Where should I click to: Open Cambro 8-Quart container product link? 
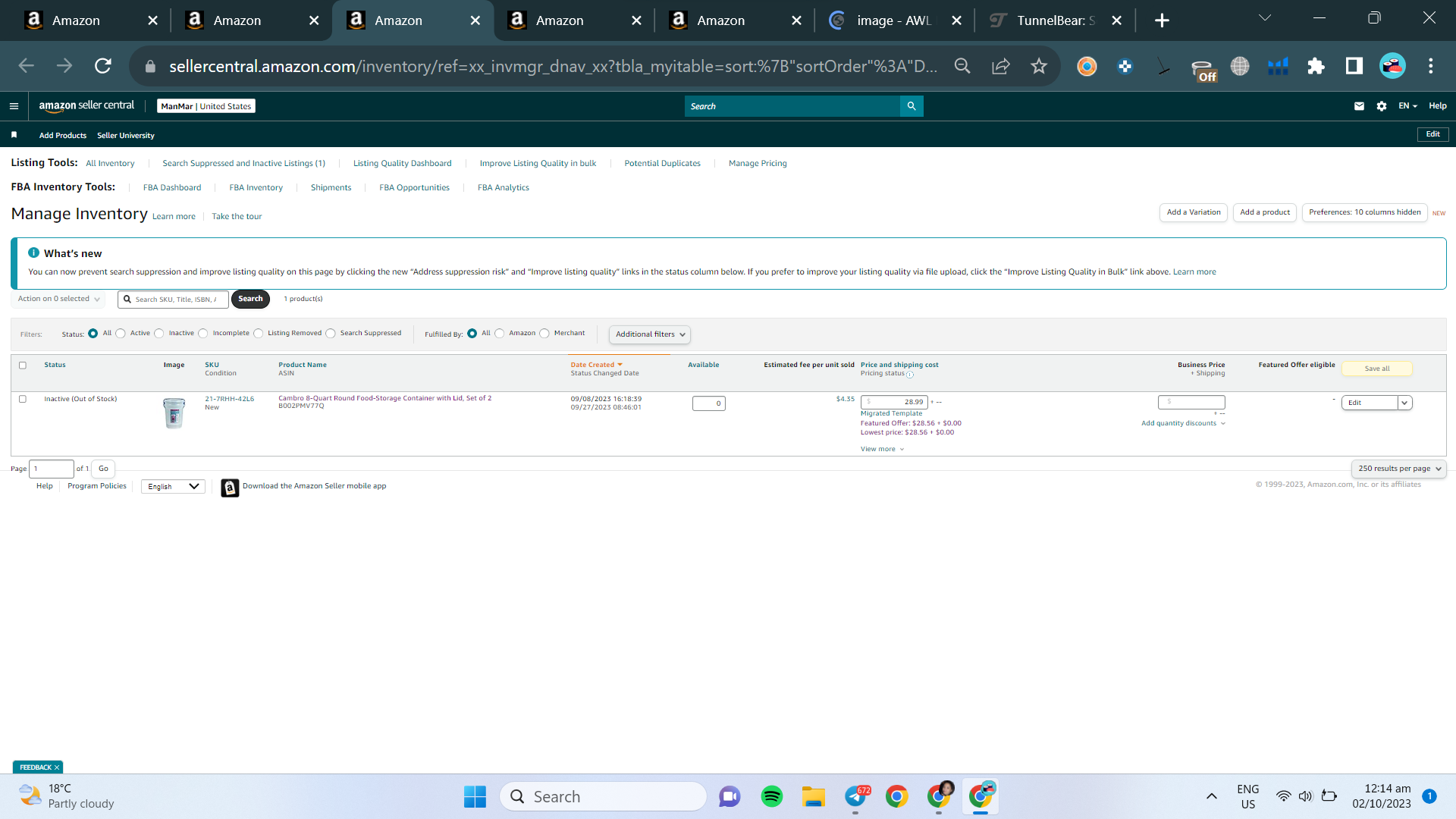[384, 398]
